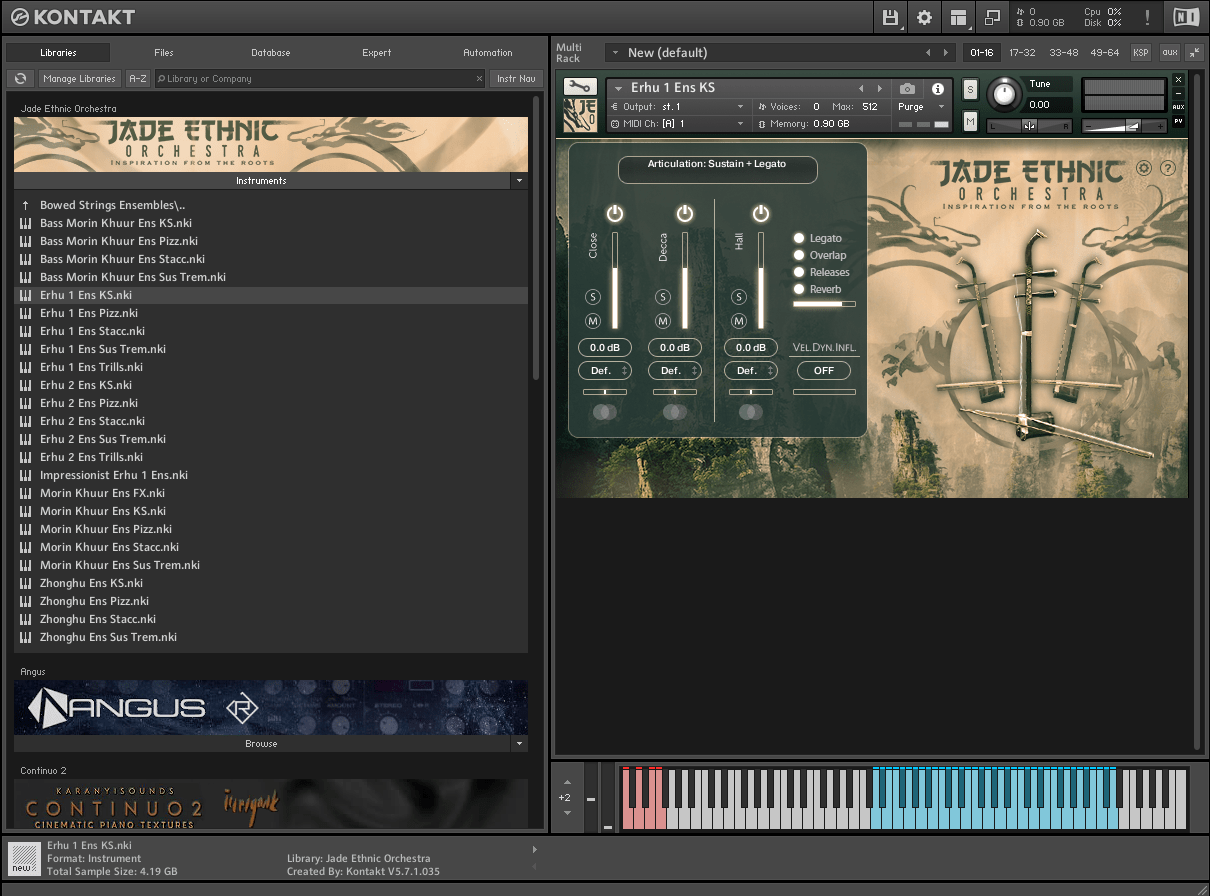The image size is (1210, 896).
Task: Toggle the minimized view icon
Action: pos(992,17)
